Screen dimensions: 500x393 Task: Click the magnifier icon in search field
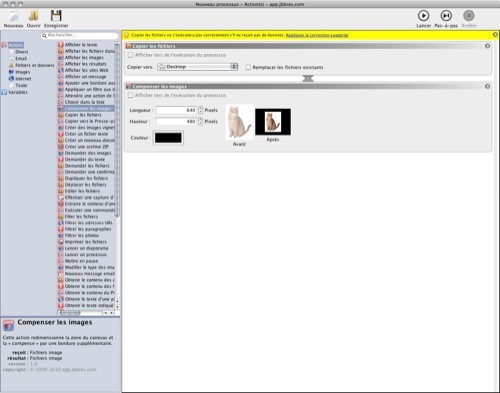[x=44, y=35]
